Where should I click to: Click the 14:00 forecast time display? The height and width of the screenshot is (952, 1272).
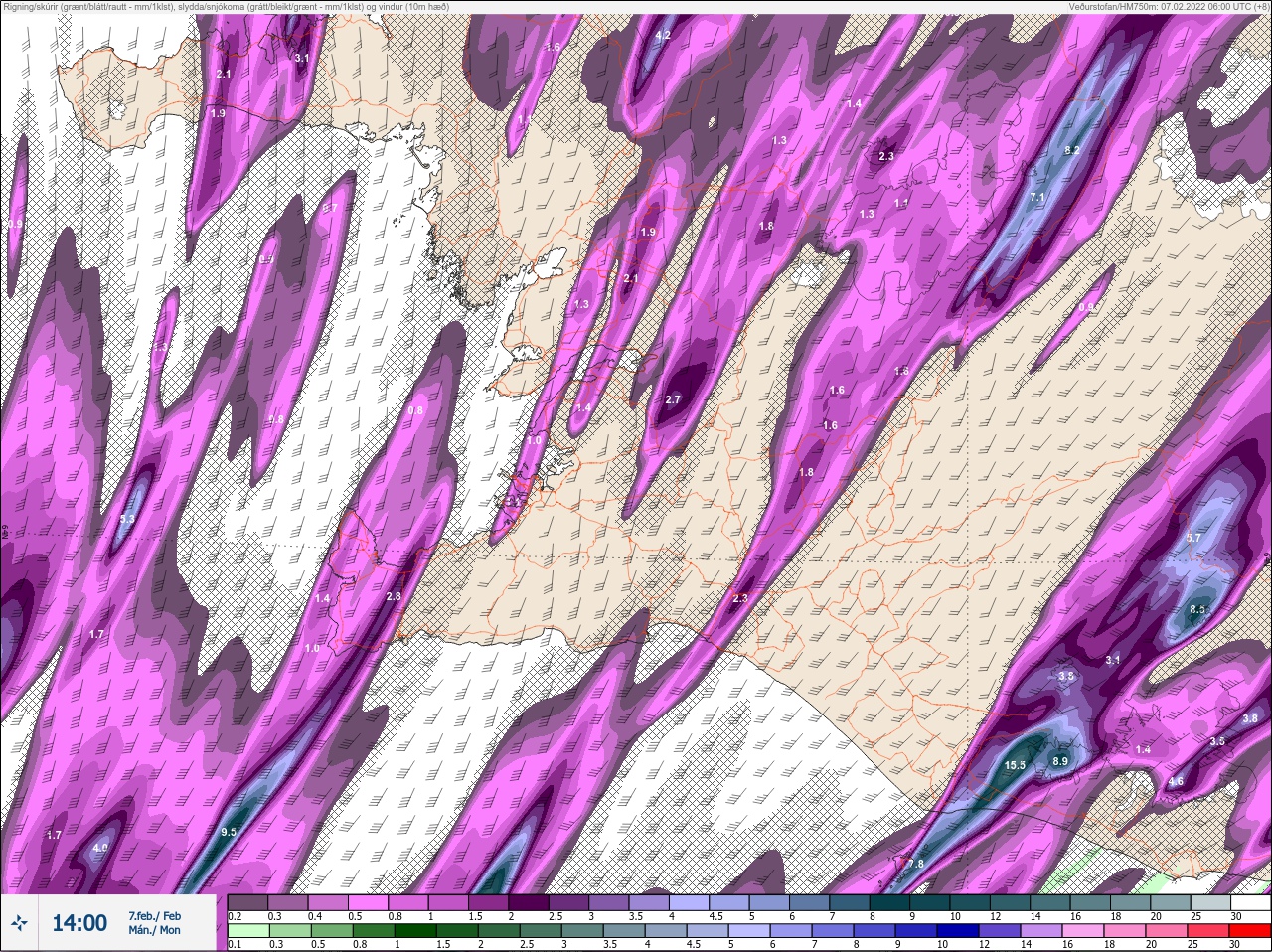[x=79, y=923]
